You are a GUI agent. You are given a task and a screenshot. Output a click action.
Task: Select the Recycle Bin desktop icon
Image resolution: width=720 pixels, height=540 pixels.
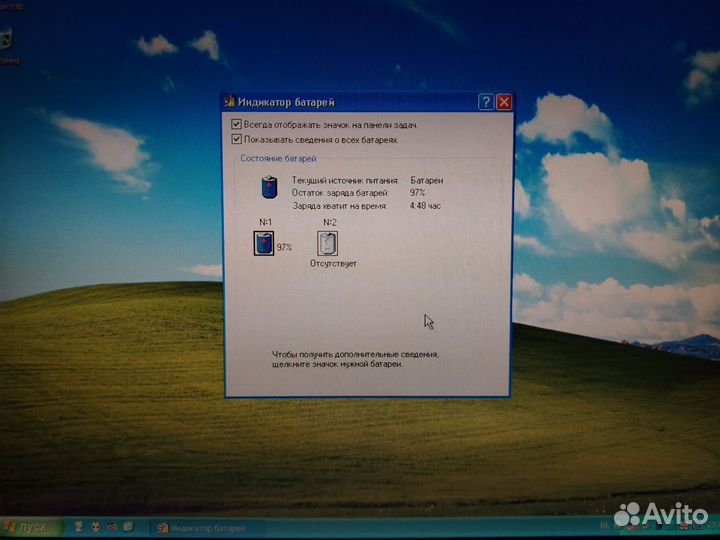point(6,42)
